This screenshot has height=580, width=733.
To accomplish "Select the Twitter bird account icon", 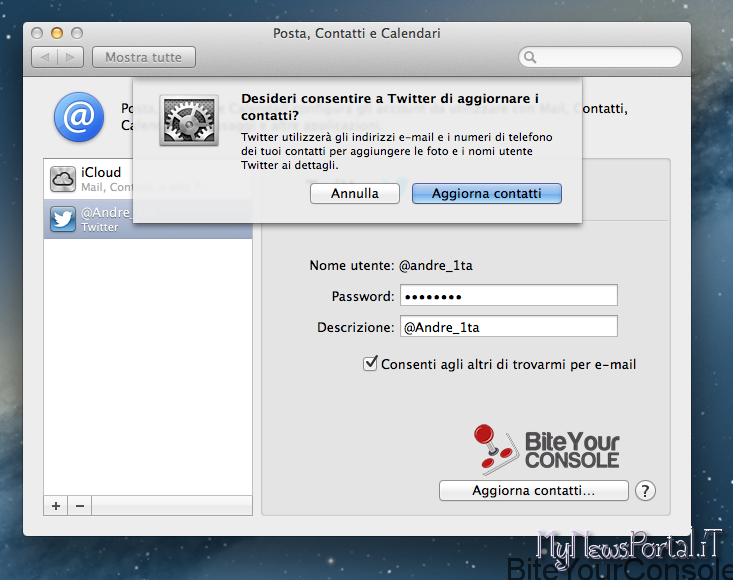I will 63,219.
